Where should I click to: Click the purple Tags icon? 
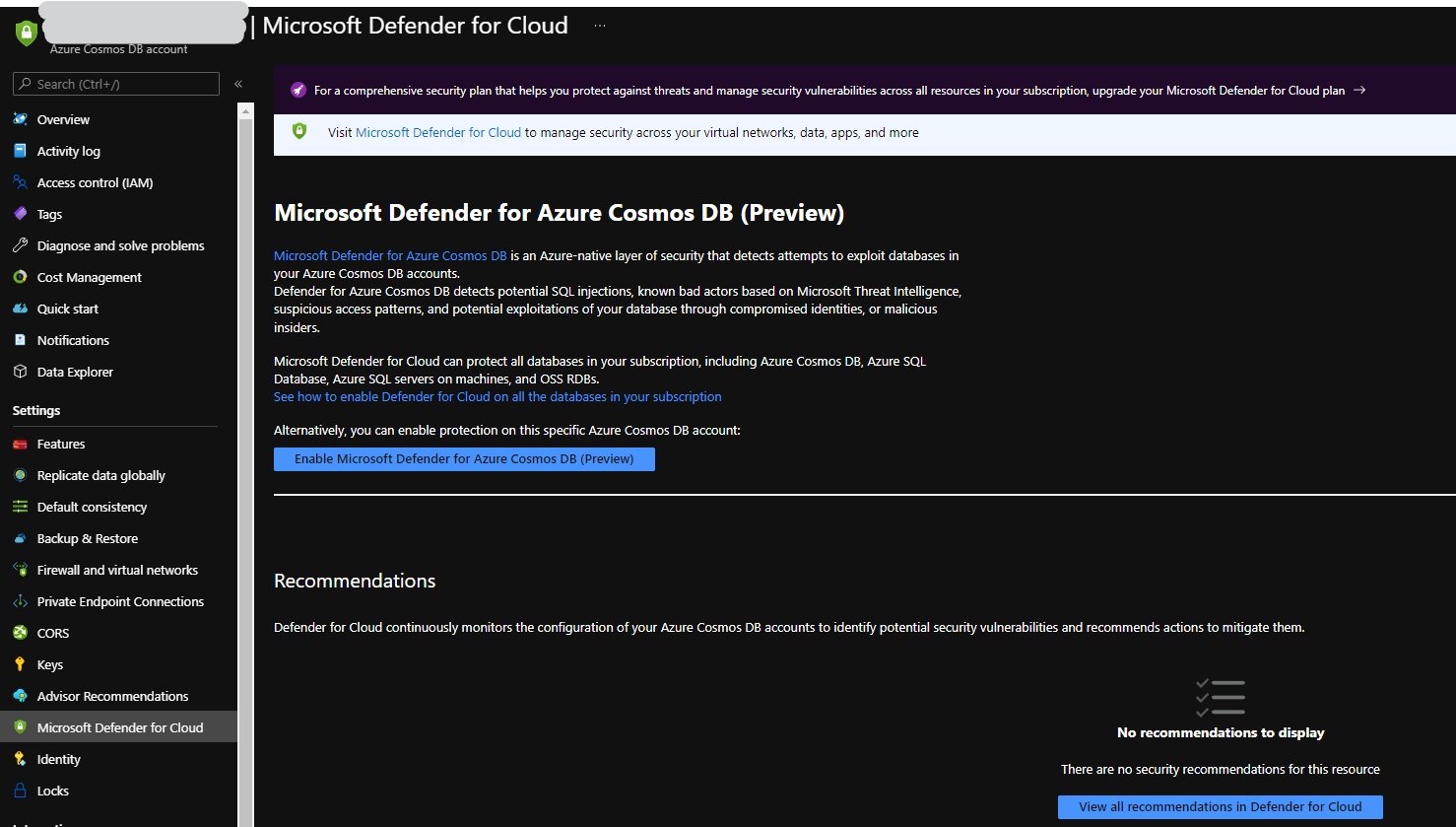pos(20,214)
